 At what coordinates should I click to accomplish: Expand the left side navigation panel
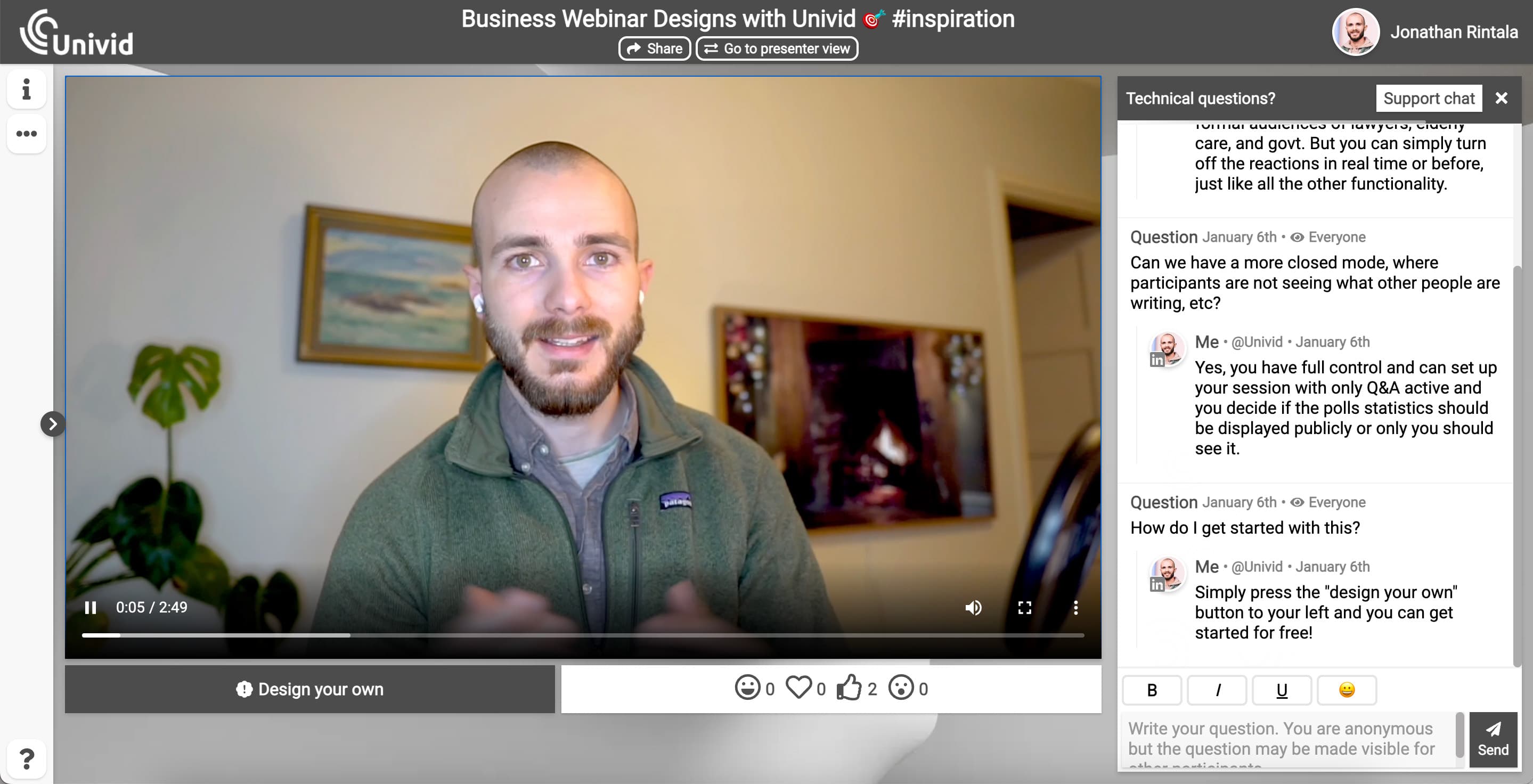pyautogui.click(x=51, y=423)
